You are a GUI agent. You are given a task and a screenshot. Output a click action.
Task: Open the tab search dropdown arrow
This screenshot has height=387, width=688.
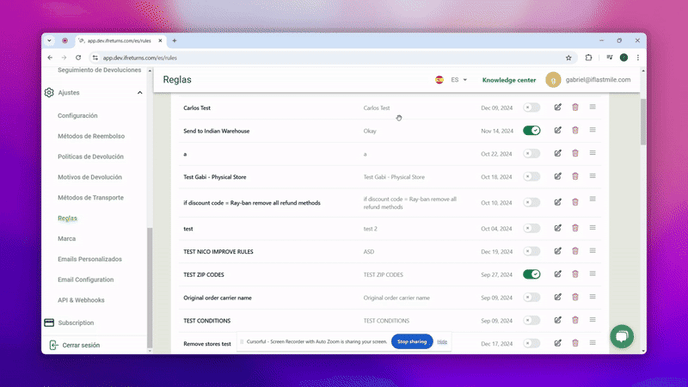49,40
